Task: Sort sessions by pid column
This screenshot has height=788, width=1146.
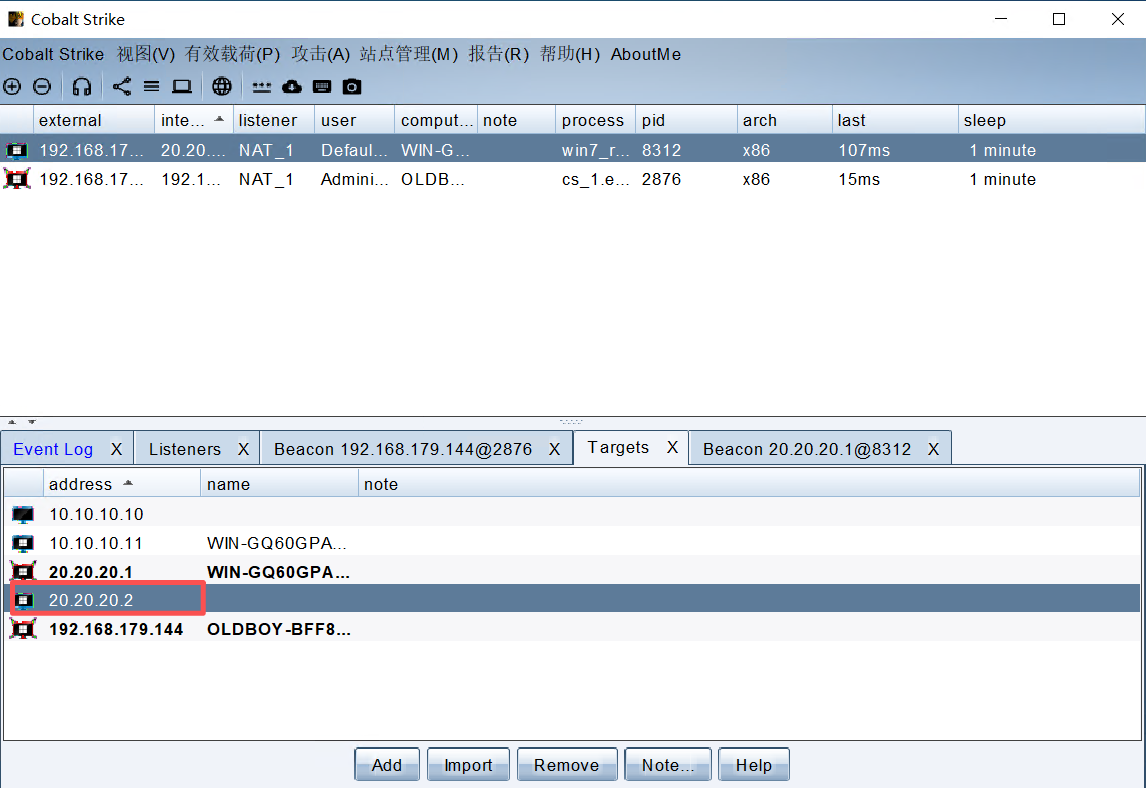Action: coord(686,120)
